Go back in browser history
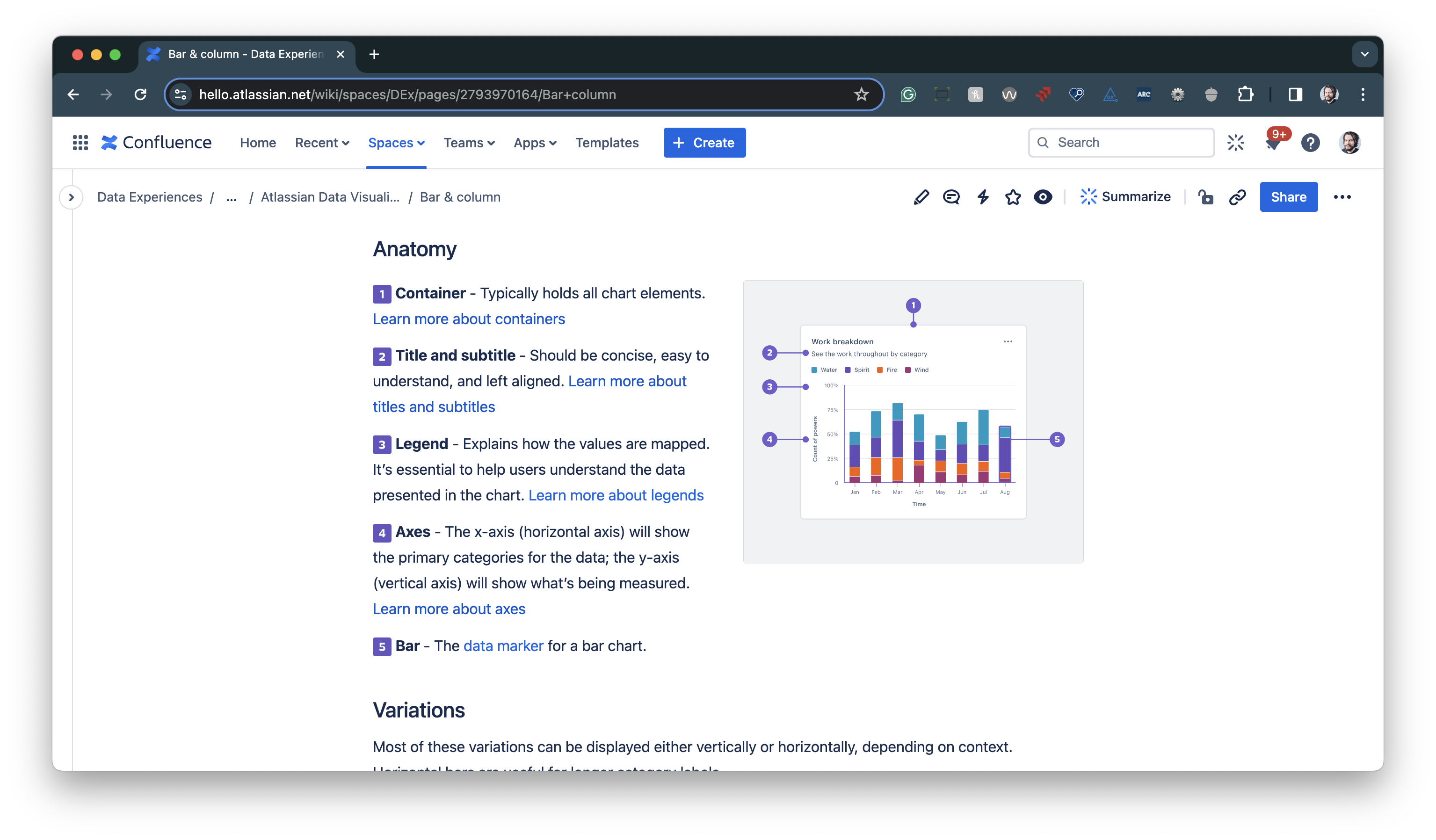Viewport: 1436px width, 840px height. 73,94
